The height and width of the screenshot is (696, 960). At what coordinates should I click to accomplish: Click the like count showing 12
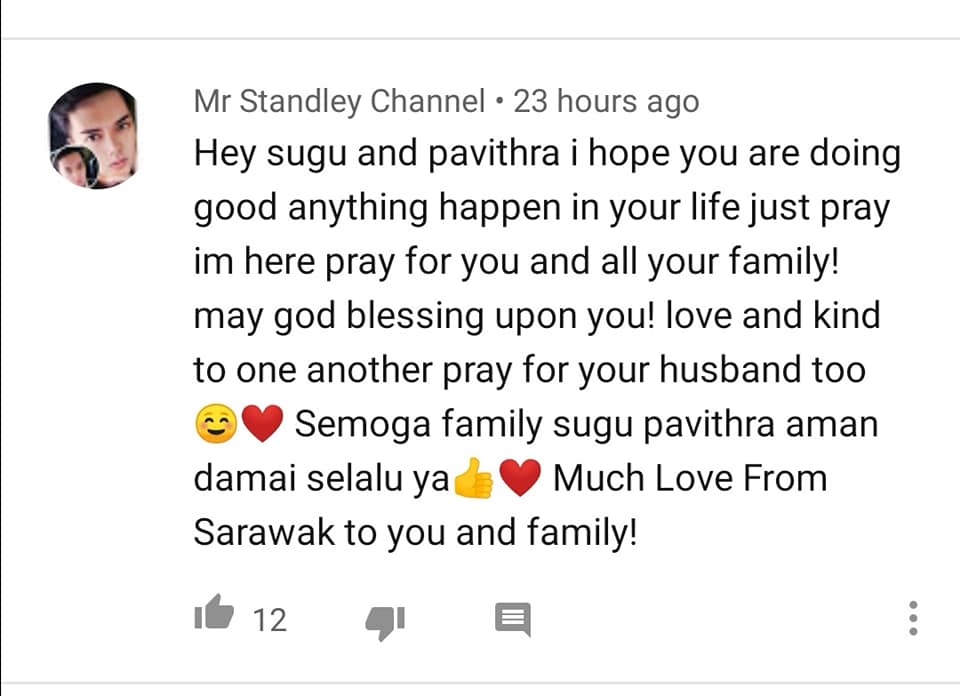(269, 620)
